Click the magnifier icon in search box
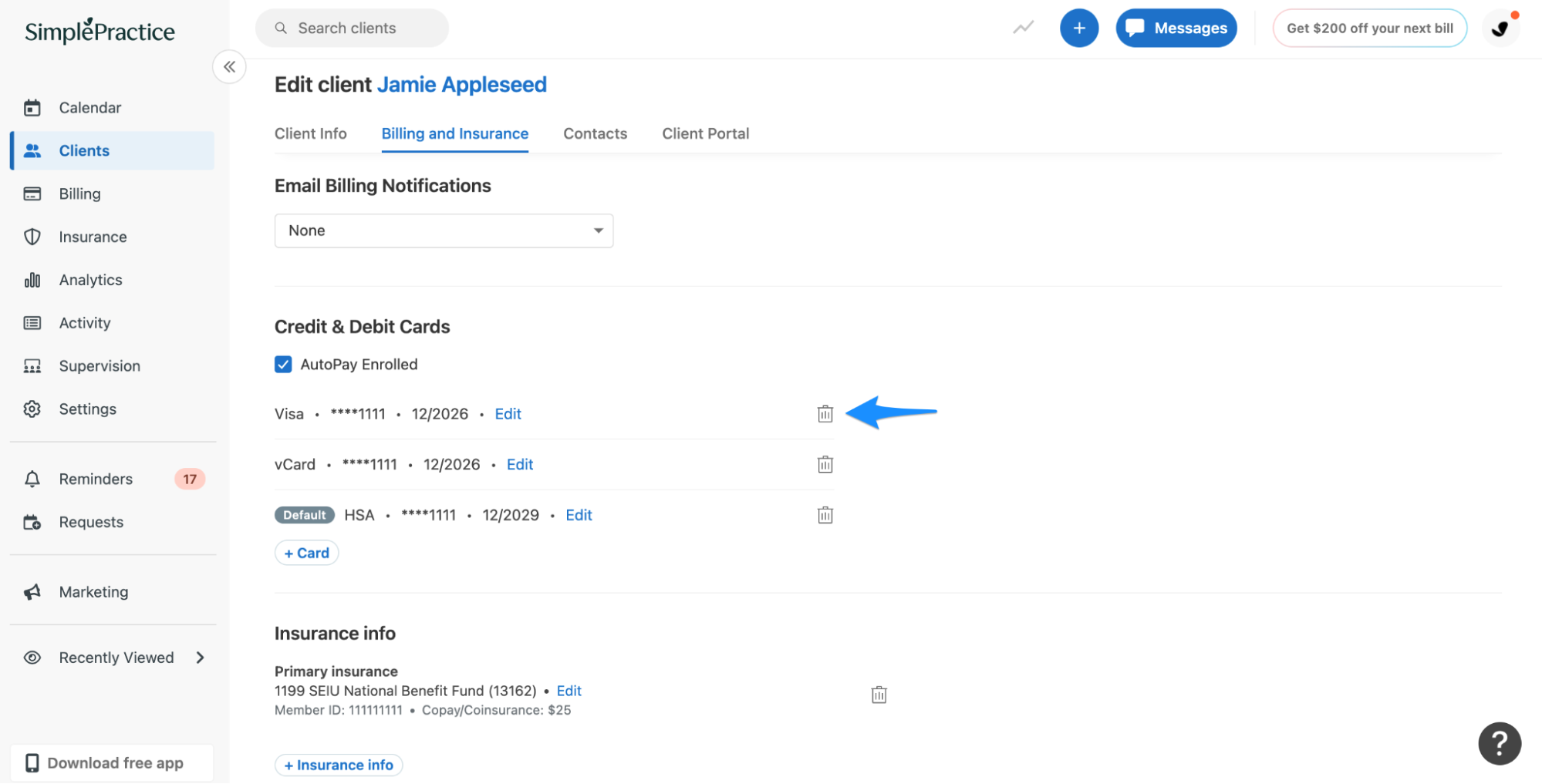This screenshot has width=1542, height=784. [x=281, y=29]
